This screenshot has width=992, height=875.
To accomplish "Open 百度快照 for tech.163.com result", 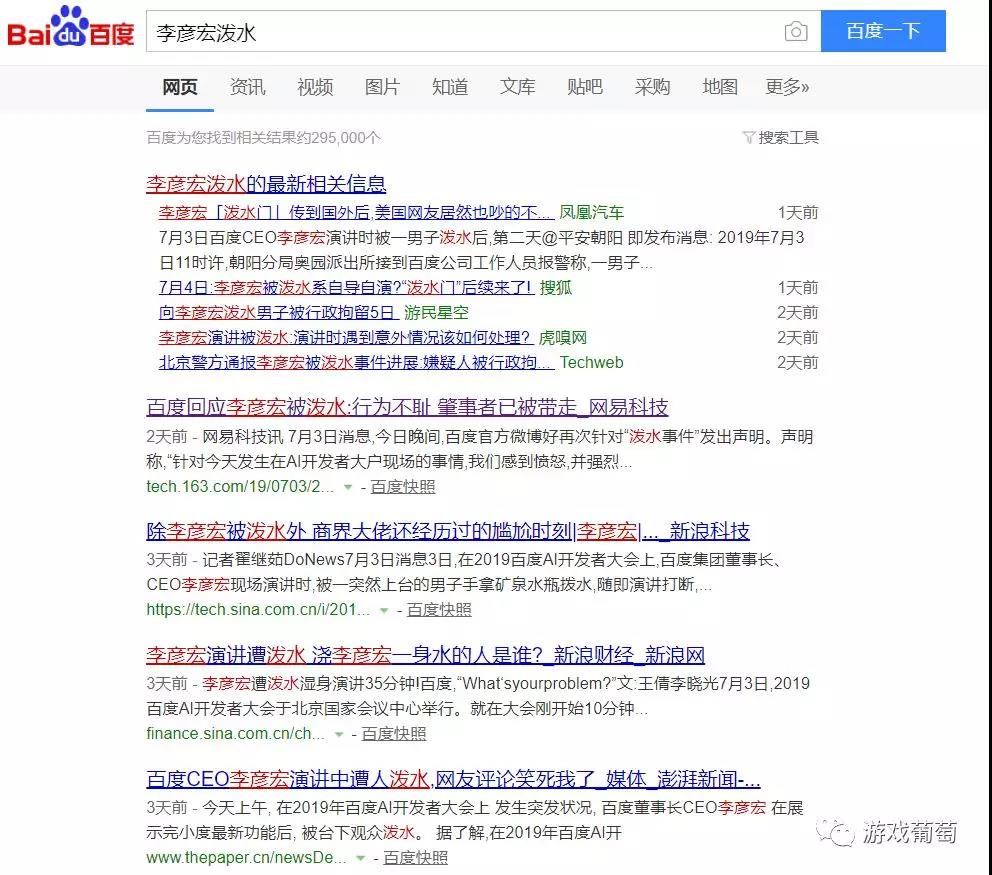I will pyautogui.click(x=402, y=487).
